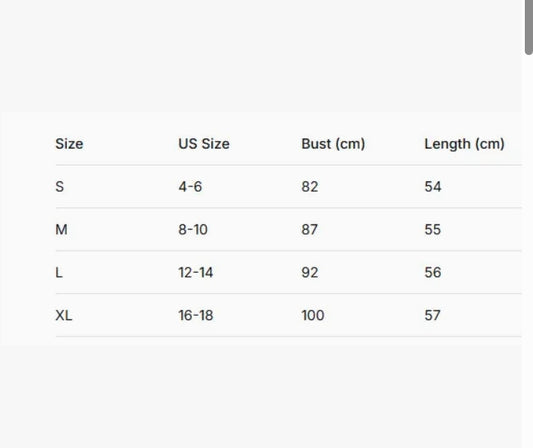Image resolution: width=533 pixels, height=448 pixels.
Task: Click the bust value 82
Action: click(310, 187)
